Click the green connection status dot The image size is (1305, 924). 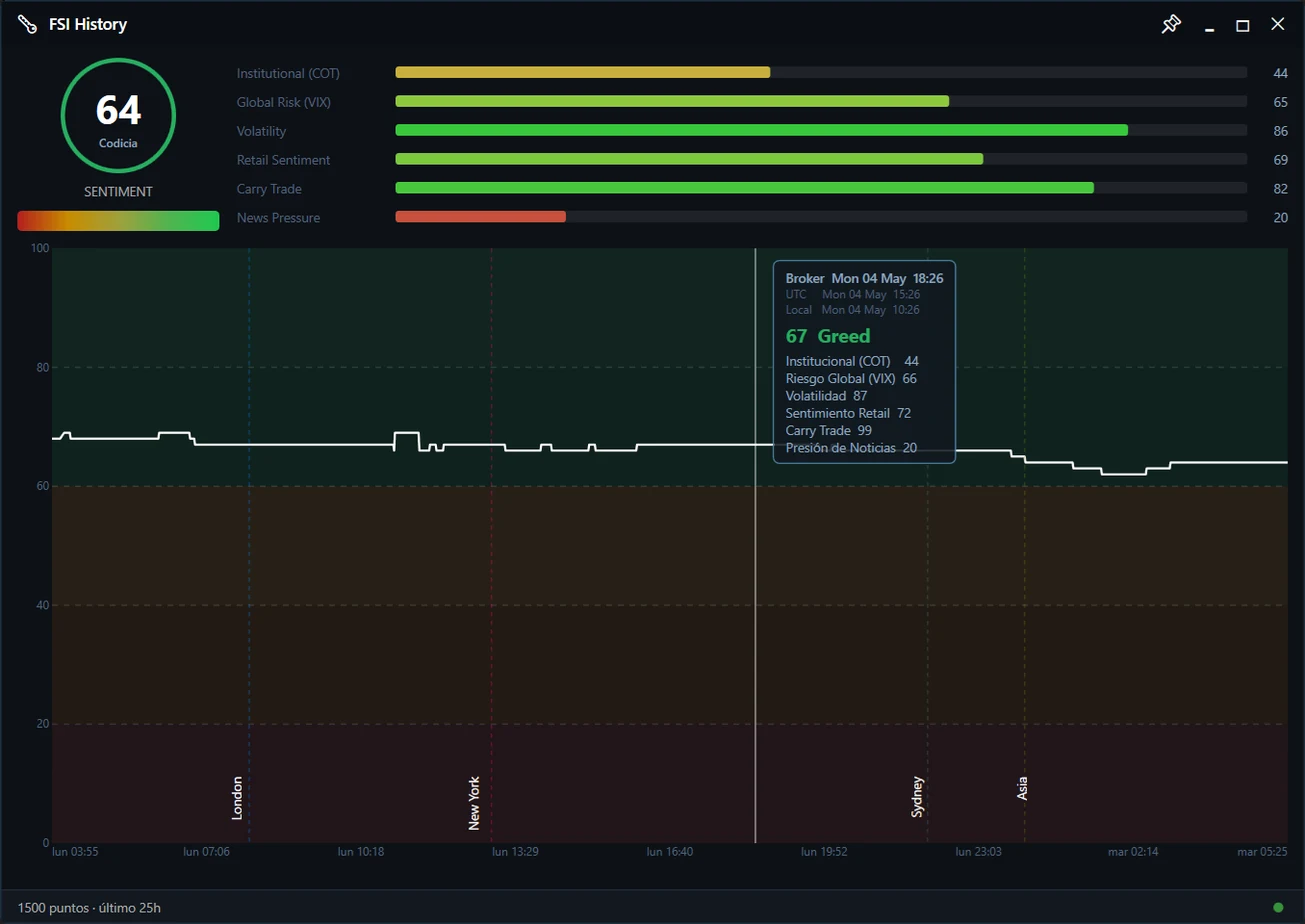click(x=1278, y=907)
